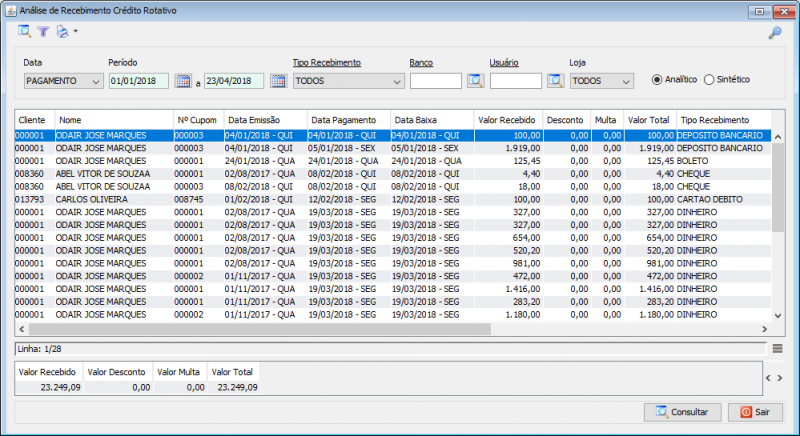Open the Tipo Recebimento dropdown showing TODOS
This screenshot has width=800, height=436.
349,81
